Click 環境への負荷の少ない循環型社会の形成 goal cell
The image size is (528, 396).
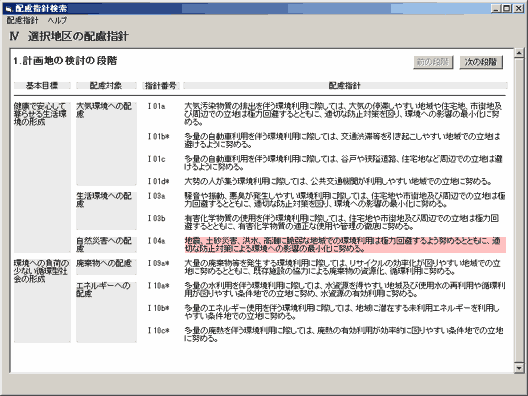(42, 301)
